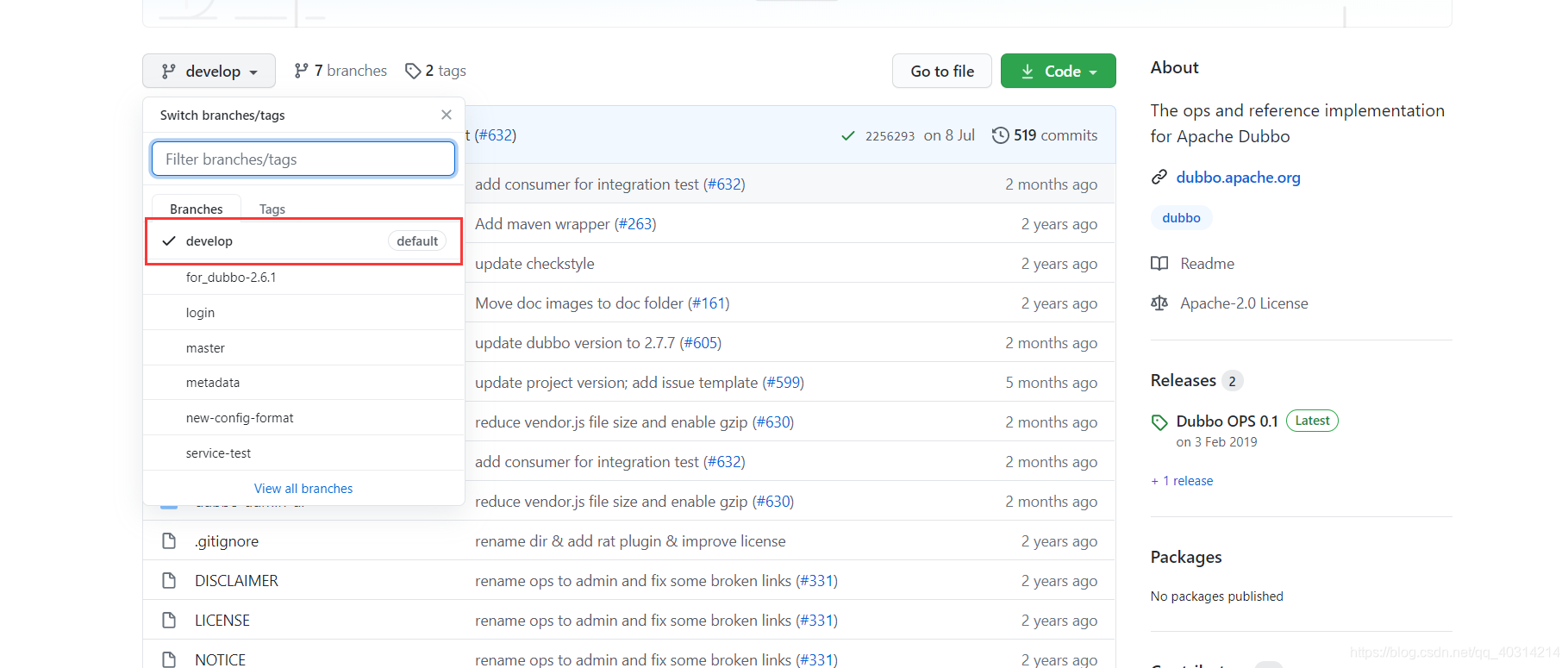Open the update checkstyle commit
Screen dimensions: 1568x668
(x=534, y=264)
